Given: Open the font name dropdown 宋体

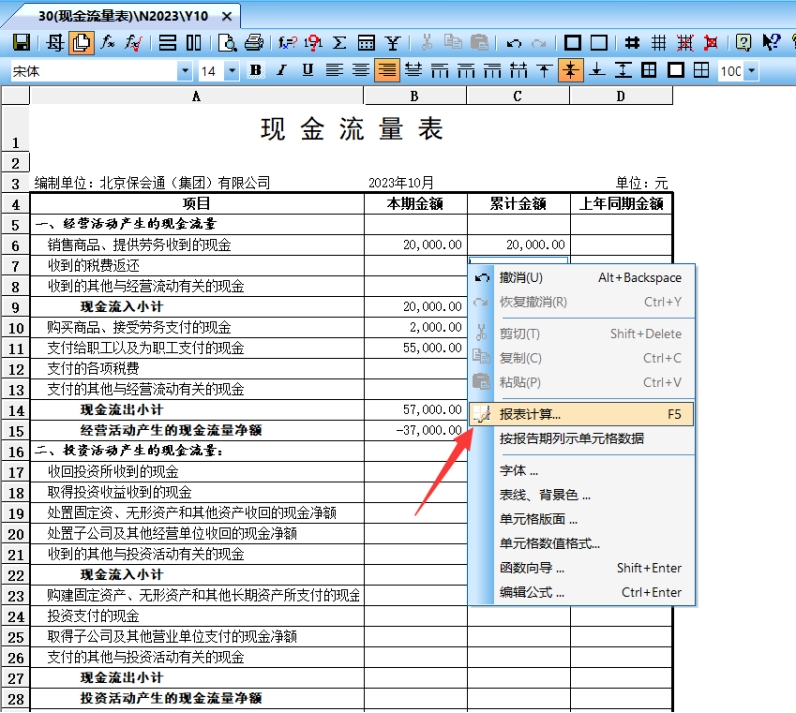Looking at the screenshot, I should point(184,71).
